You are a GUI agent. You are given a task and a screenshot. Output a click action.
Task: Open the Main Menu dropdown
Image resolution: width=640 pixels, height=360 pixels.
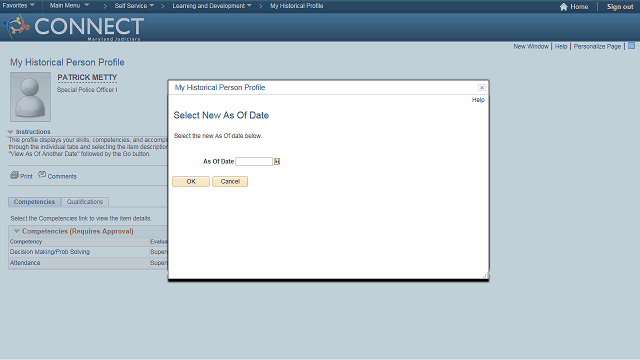69,6
